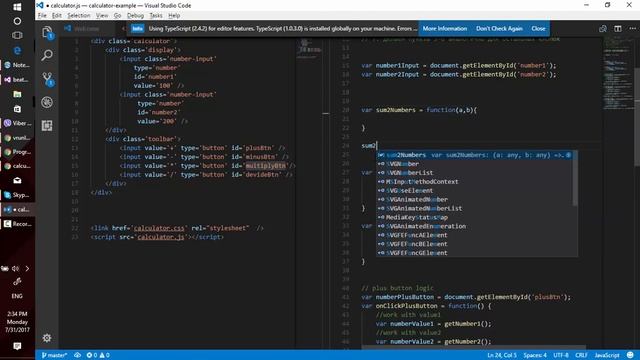Switch to the Welcome editor tab
Image resolution: width=640 pixels, height=360 pixels.
click(87, 29)
